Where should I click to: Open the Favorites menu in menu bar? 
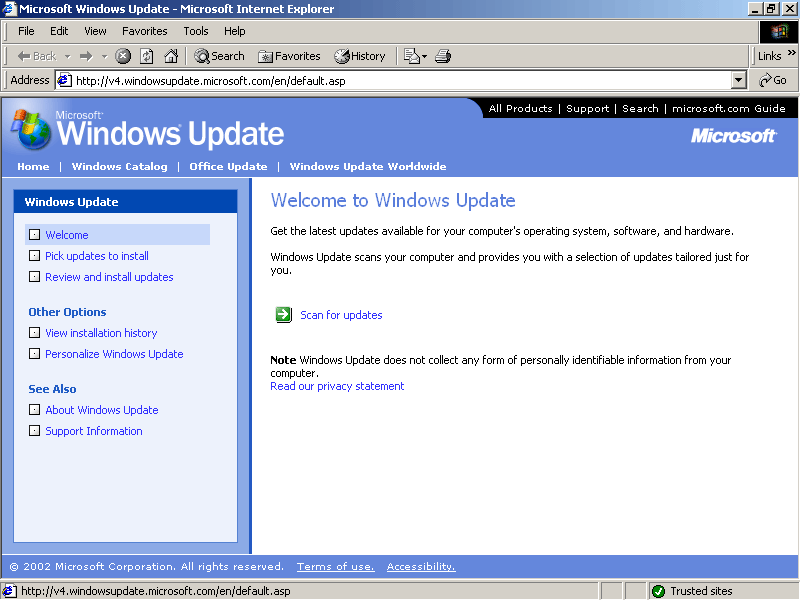pyautogui.click(x=145, y=31)
